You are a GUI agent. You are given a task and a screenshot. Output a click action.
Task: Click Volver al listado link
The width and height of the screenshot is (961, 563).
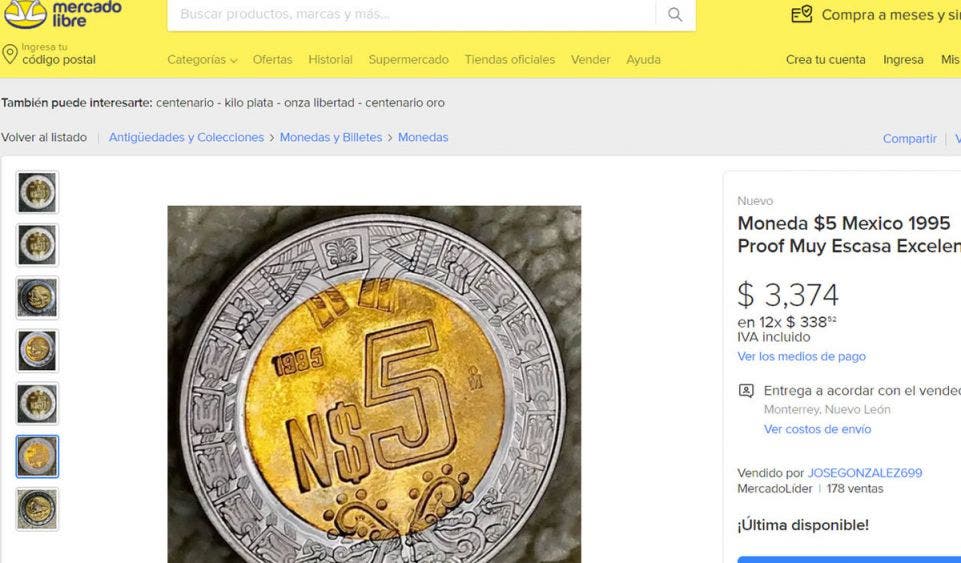point(44,137)
